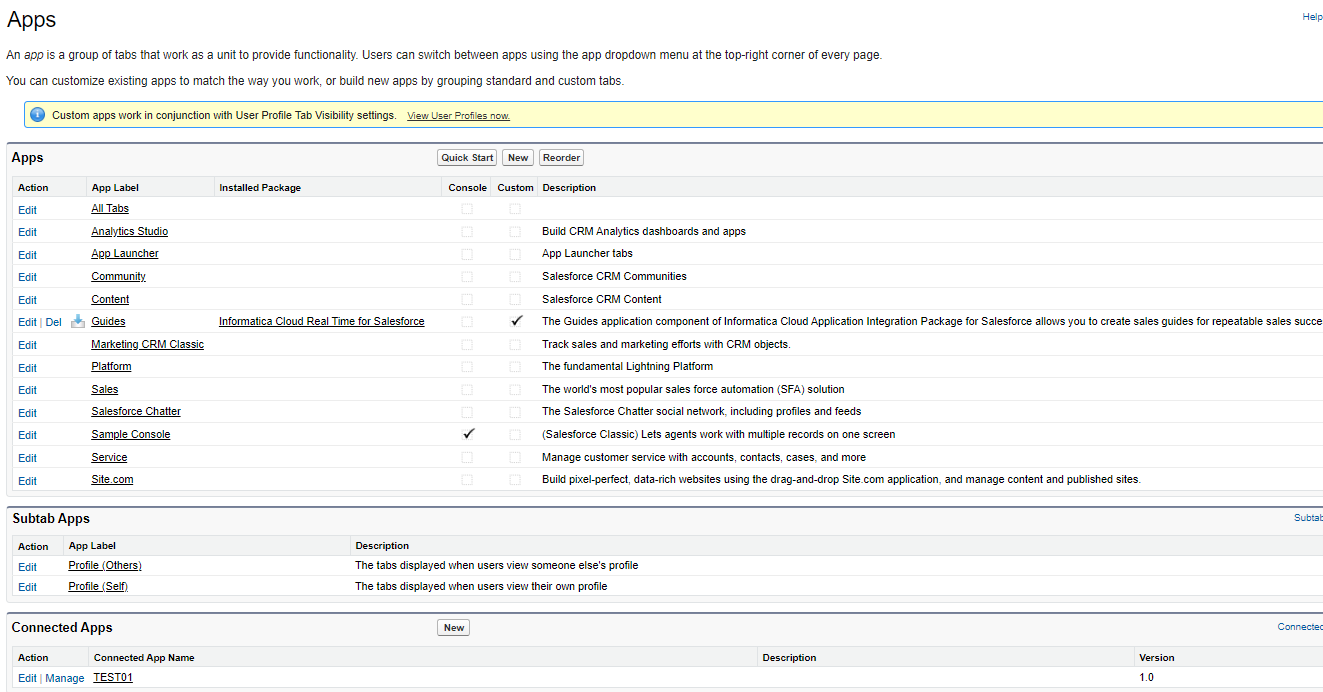Click the Connected App Name column header
Viewport: 1323px width, 692px height.
point(144,657)
